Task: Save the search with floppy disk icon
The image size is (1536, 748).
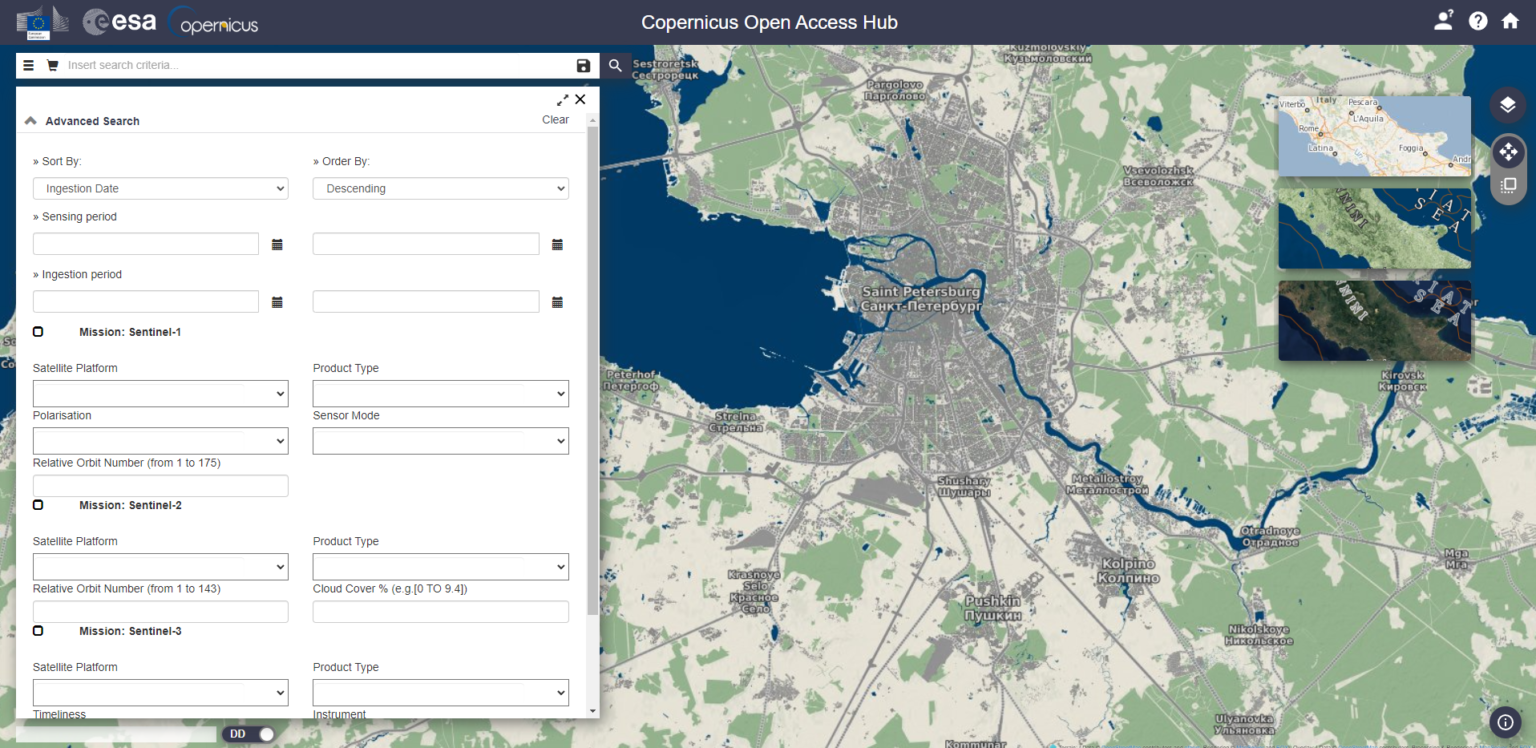Action: pos(584,66)
